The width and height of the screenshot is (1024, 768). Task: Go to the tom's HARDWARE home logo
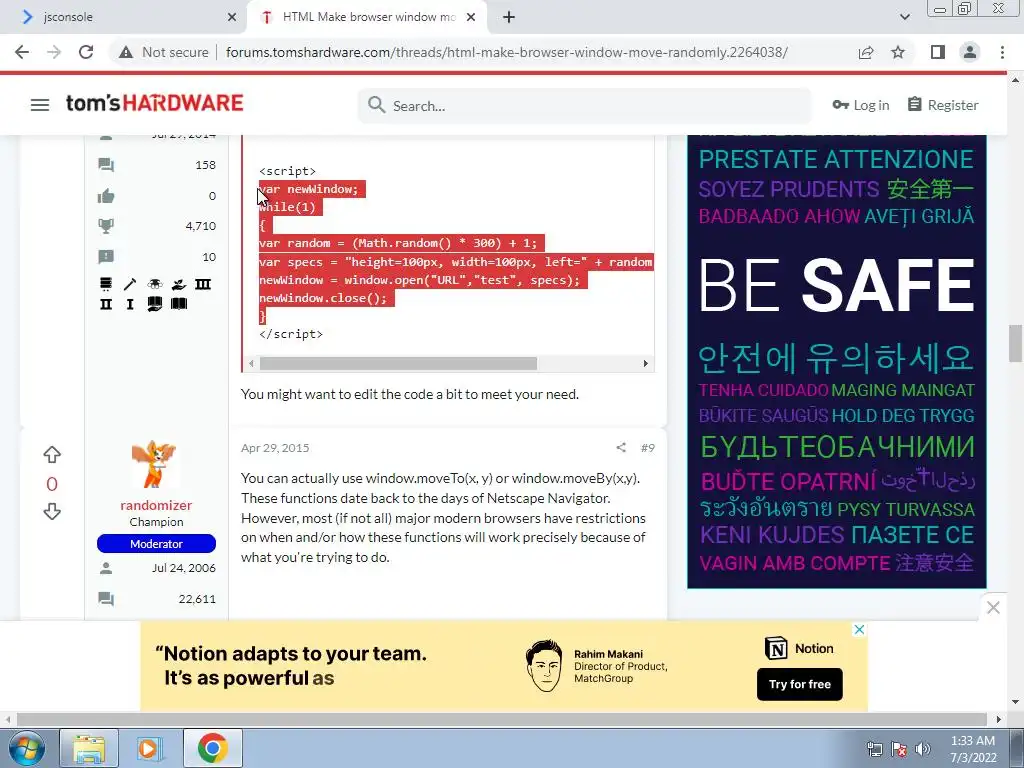point(155,103)
